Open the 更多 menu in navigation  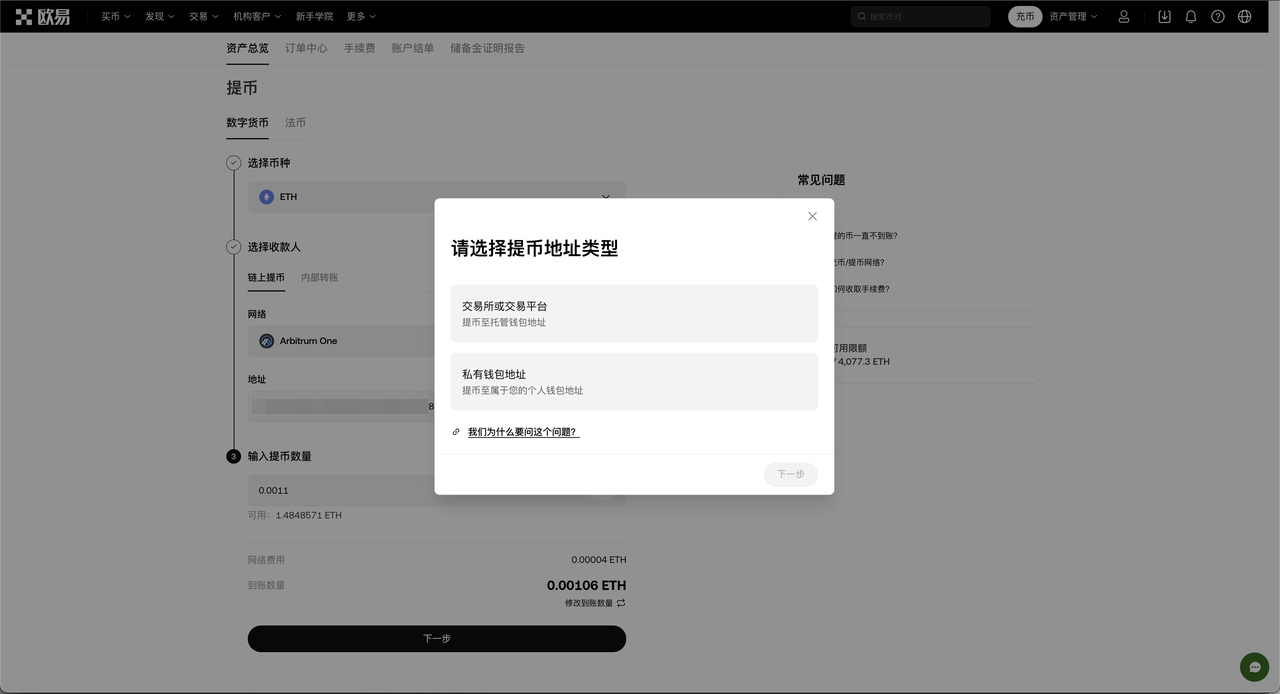pyautogui.click(x=359, y=15)
